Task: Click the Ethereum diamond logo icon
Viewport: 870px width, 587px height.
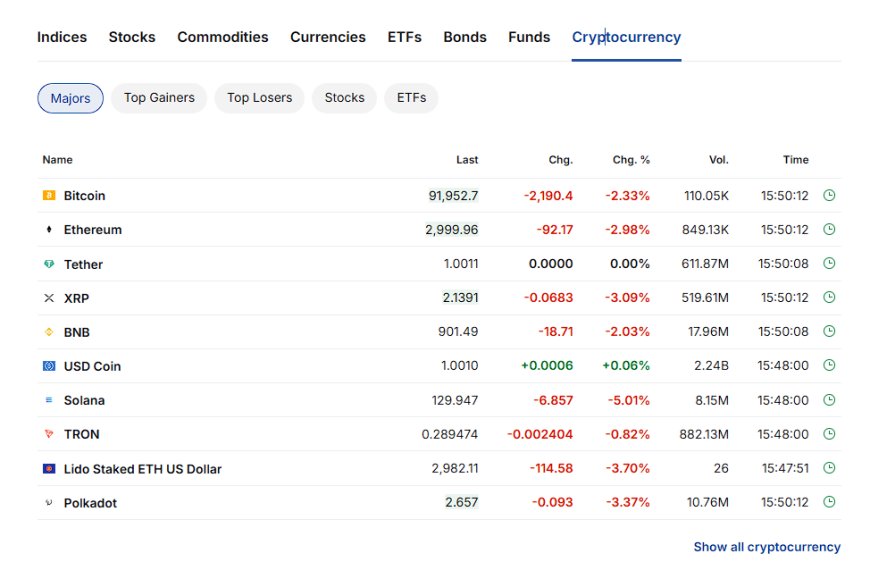Action: pyautogui.click(x=49, y=229)
